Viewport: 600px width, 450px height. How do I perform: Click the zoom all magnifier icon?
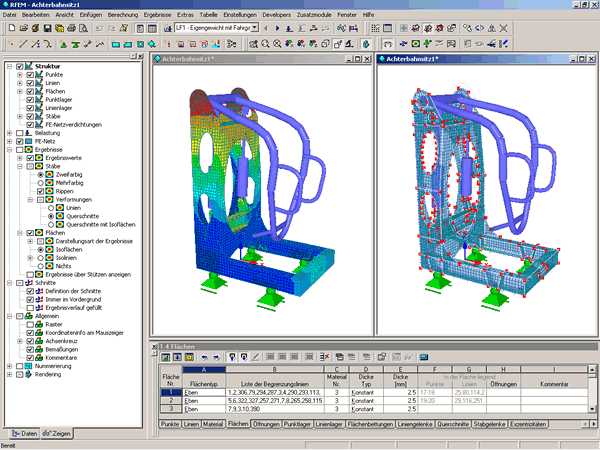pos(277,44)
